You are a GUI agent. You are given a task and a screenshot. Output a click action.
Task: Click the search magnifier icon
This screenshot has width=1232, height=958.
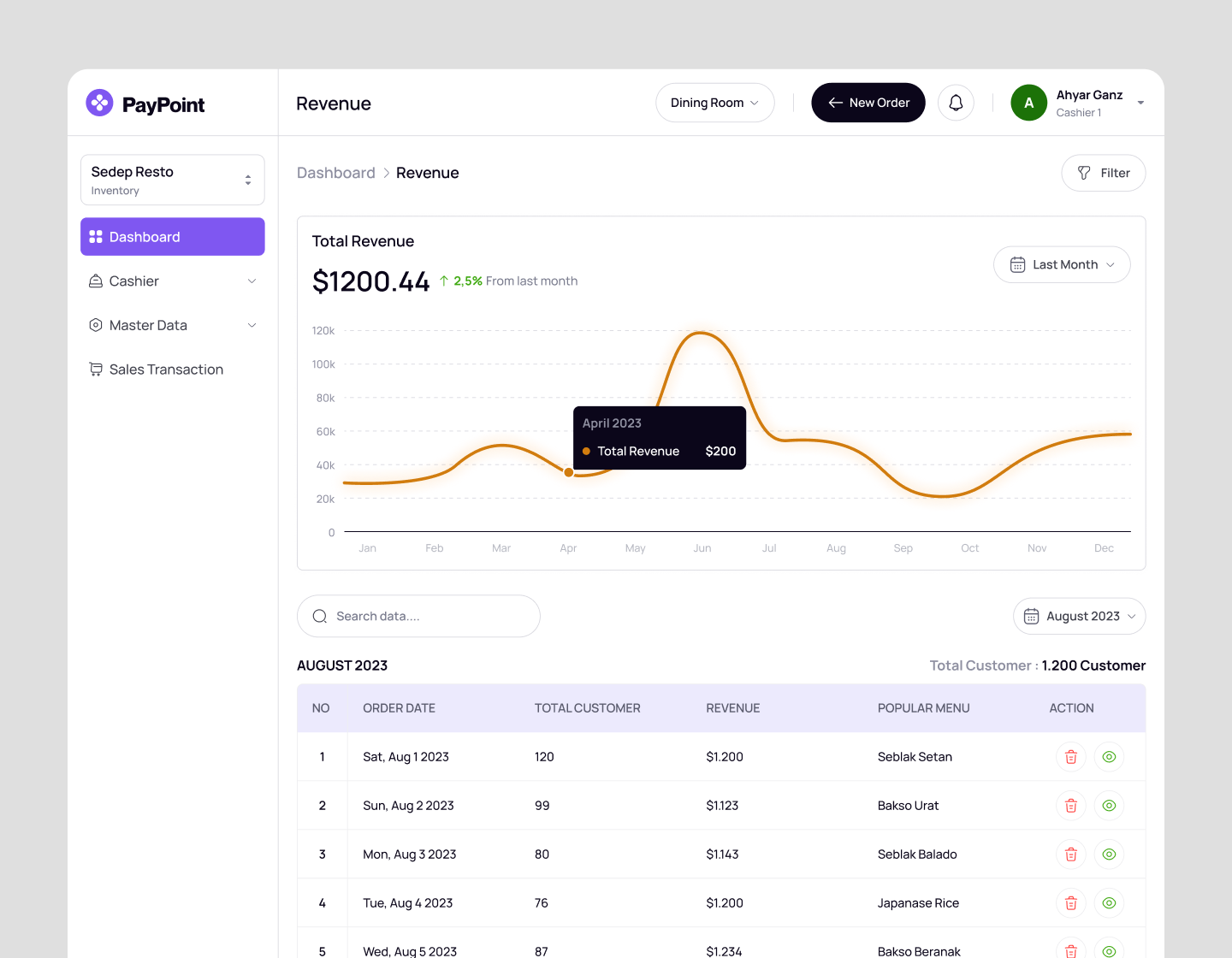(x=319, y=616)
